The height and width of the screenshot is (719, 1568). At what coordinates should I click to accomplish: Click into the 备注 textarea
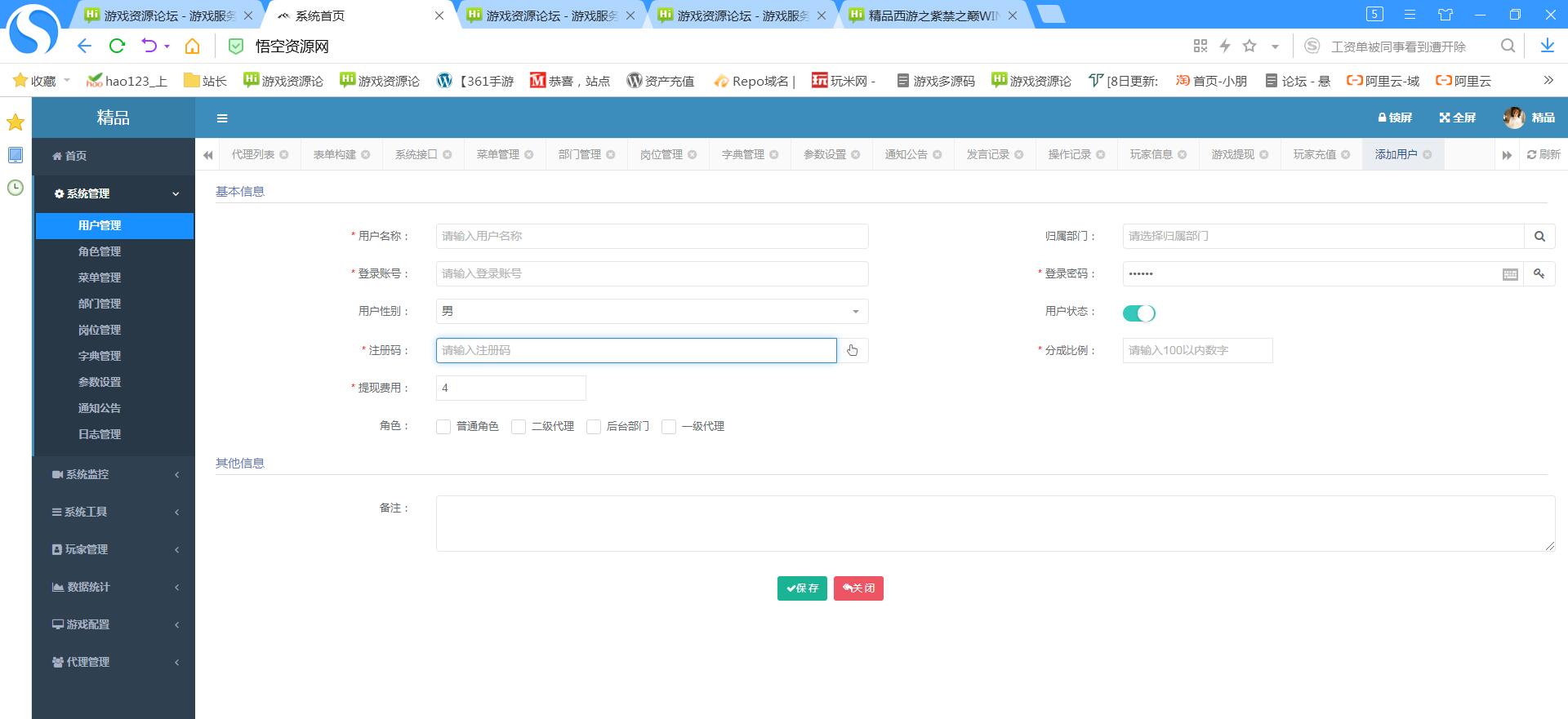tap(994, 524)
